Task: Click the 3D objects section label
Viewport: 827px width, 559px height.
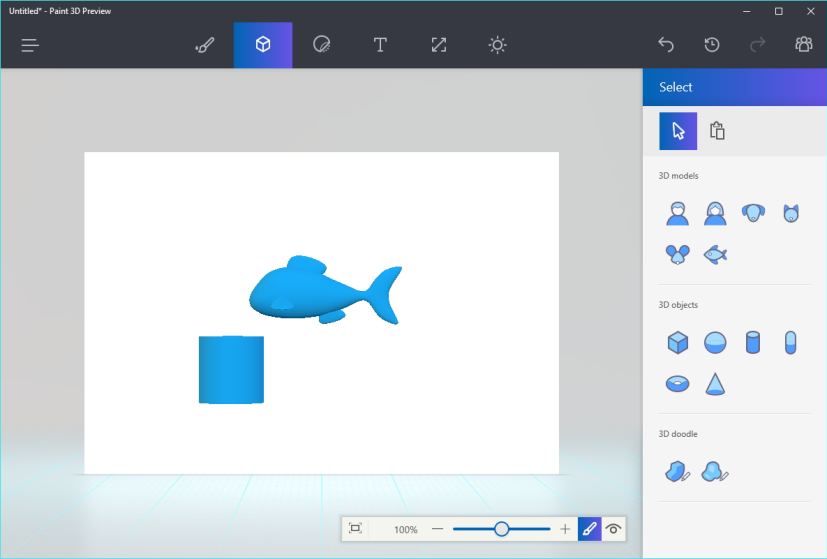Action: tap(678, 305)
